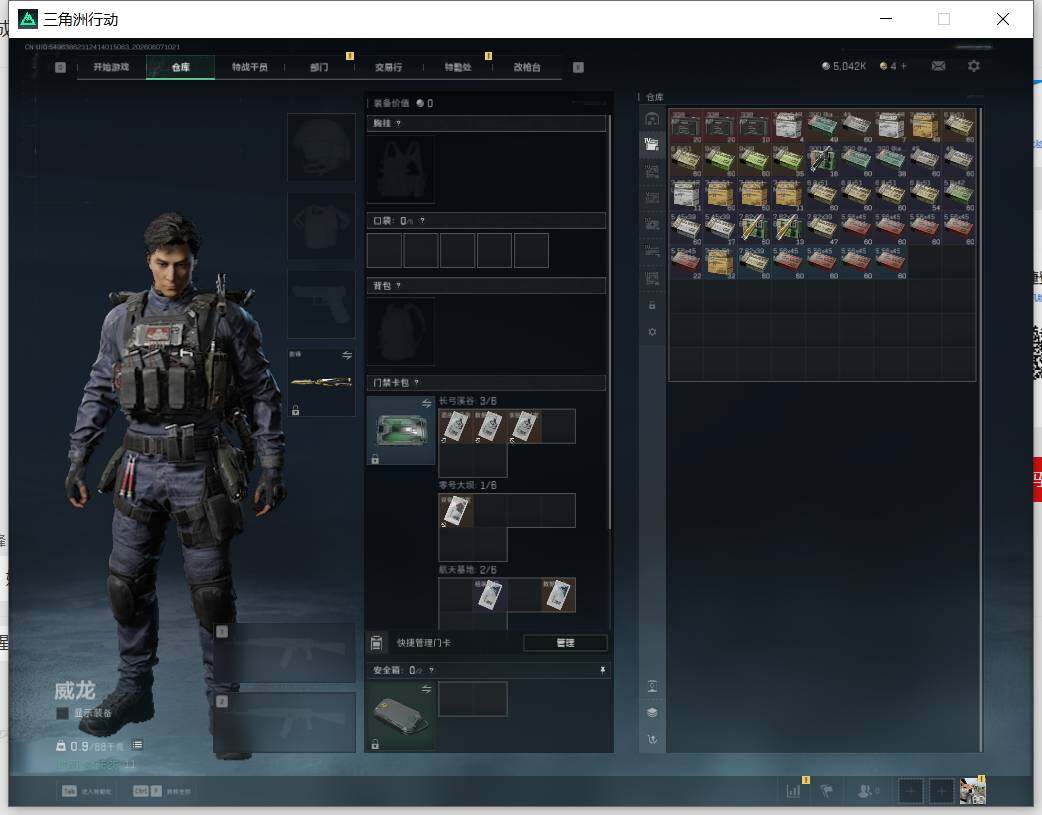Select the first 长弓溪谷 keycard
Screen dimensions: 1042x815
pyautogui.click(x=455, y=426)
